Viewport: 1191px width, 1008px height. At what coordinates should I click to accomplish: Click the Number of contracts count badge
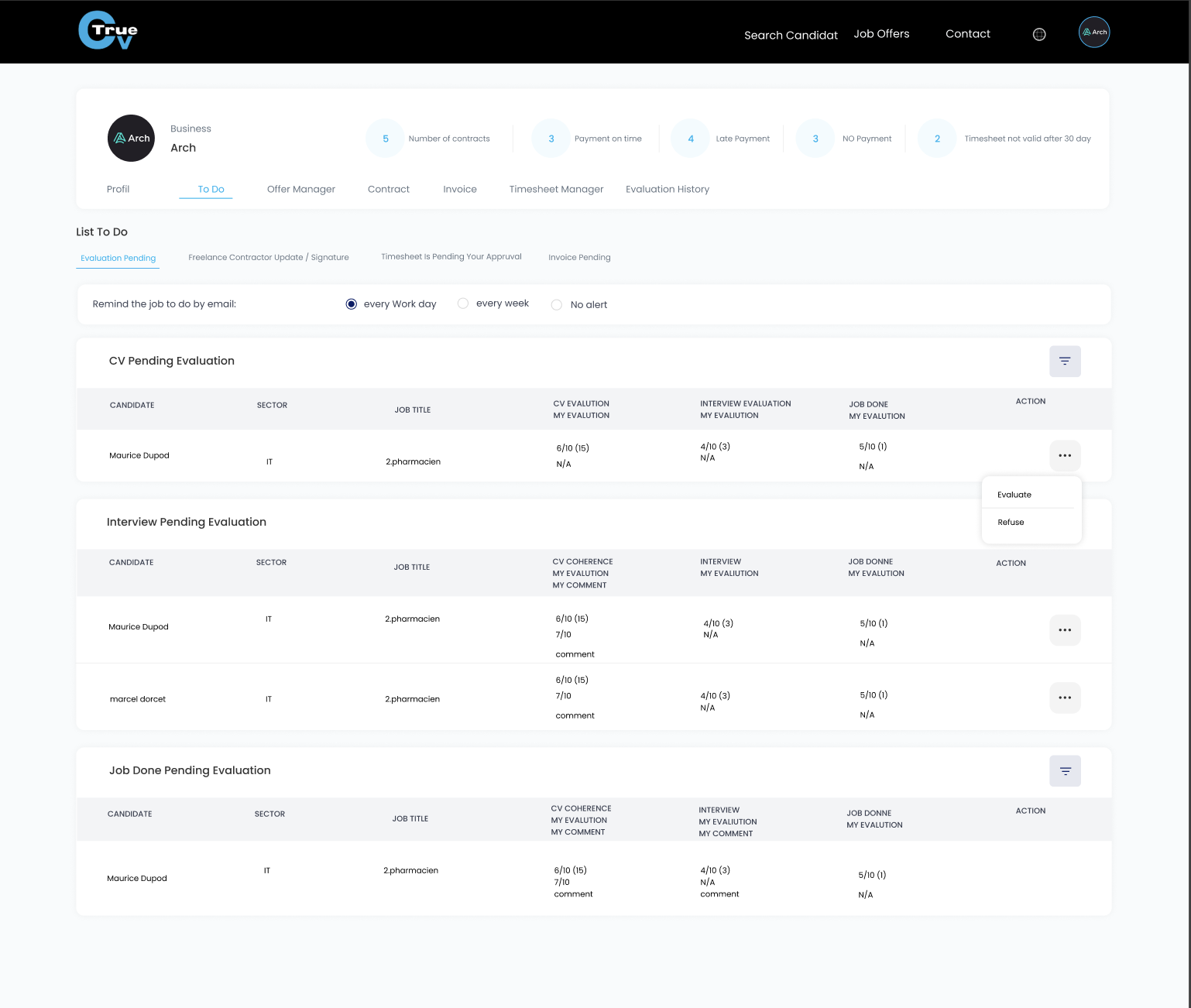385,139
